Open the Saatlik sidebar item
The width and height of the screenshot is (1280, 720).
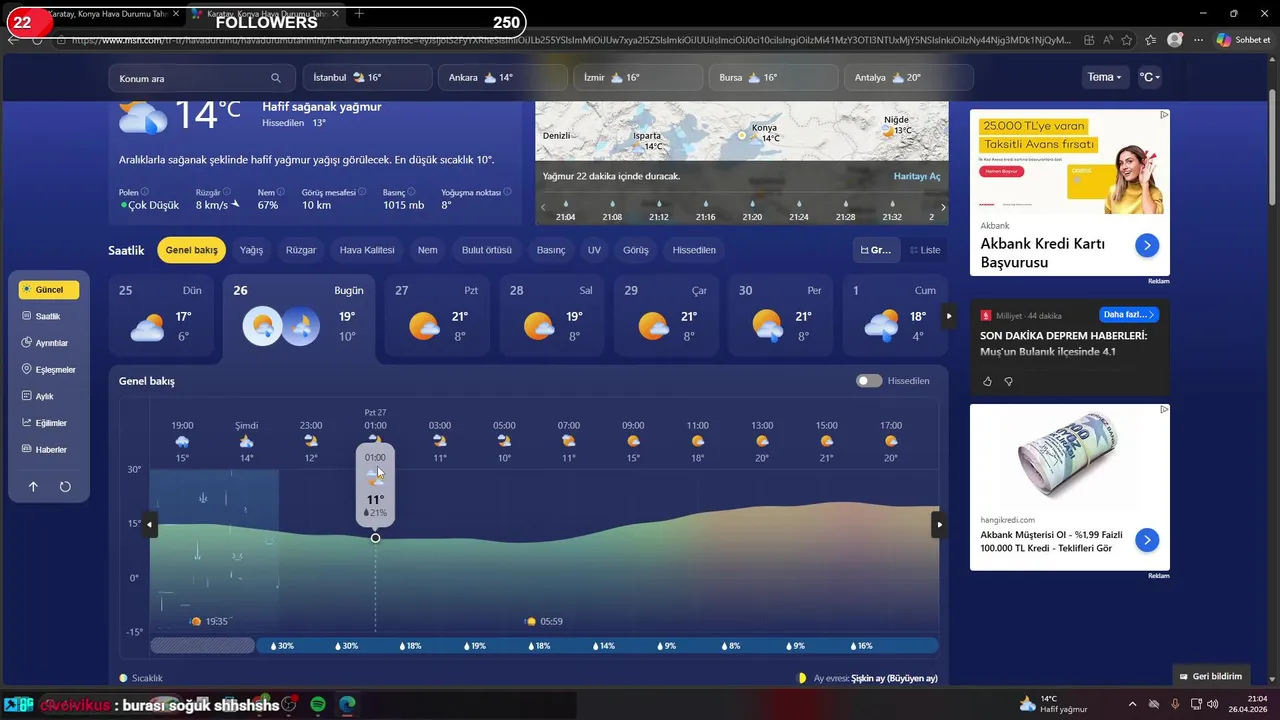pyautogui.click(x=49, y=316)
